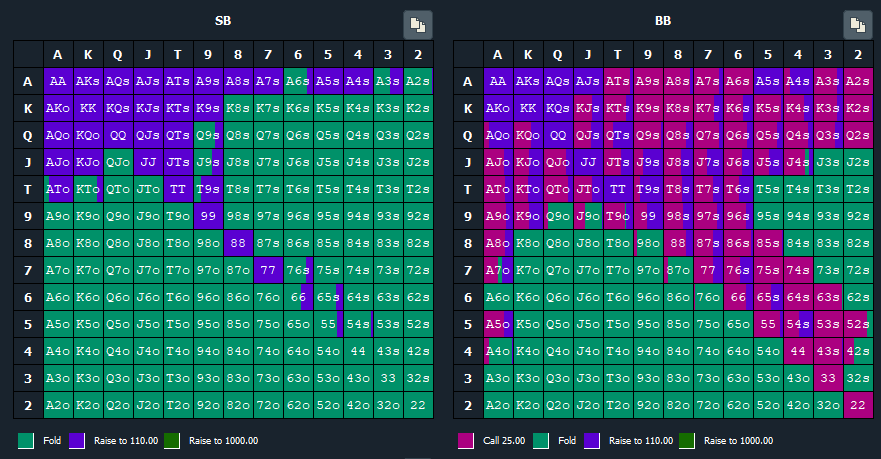881x459 pixels.
Task: Select the A7o cell in the BB grid
Action: (498, 270)
